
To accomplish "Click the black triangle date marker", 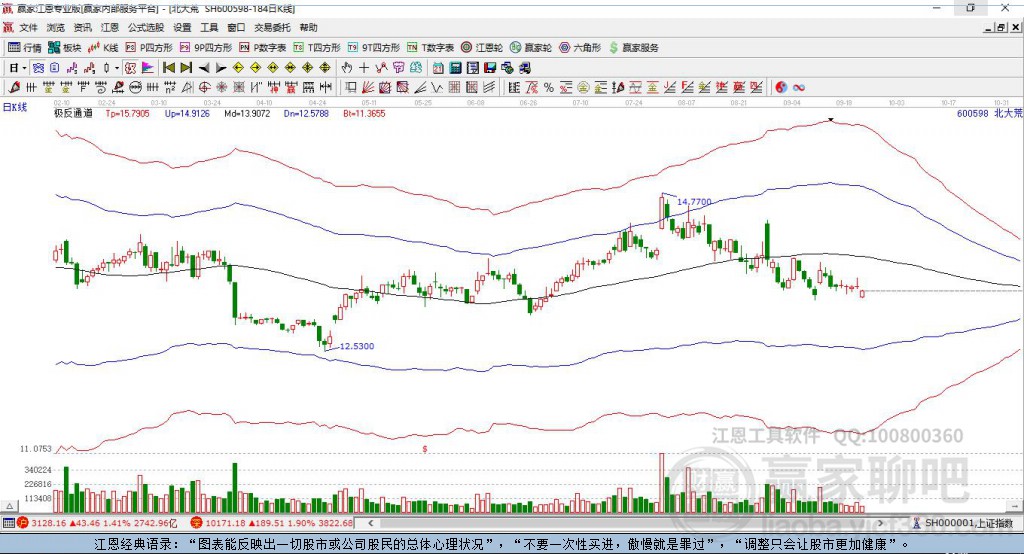I will [831, 120].
